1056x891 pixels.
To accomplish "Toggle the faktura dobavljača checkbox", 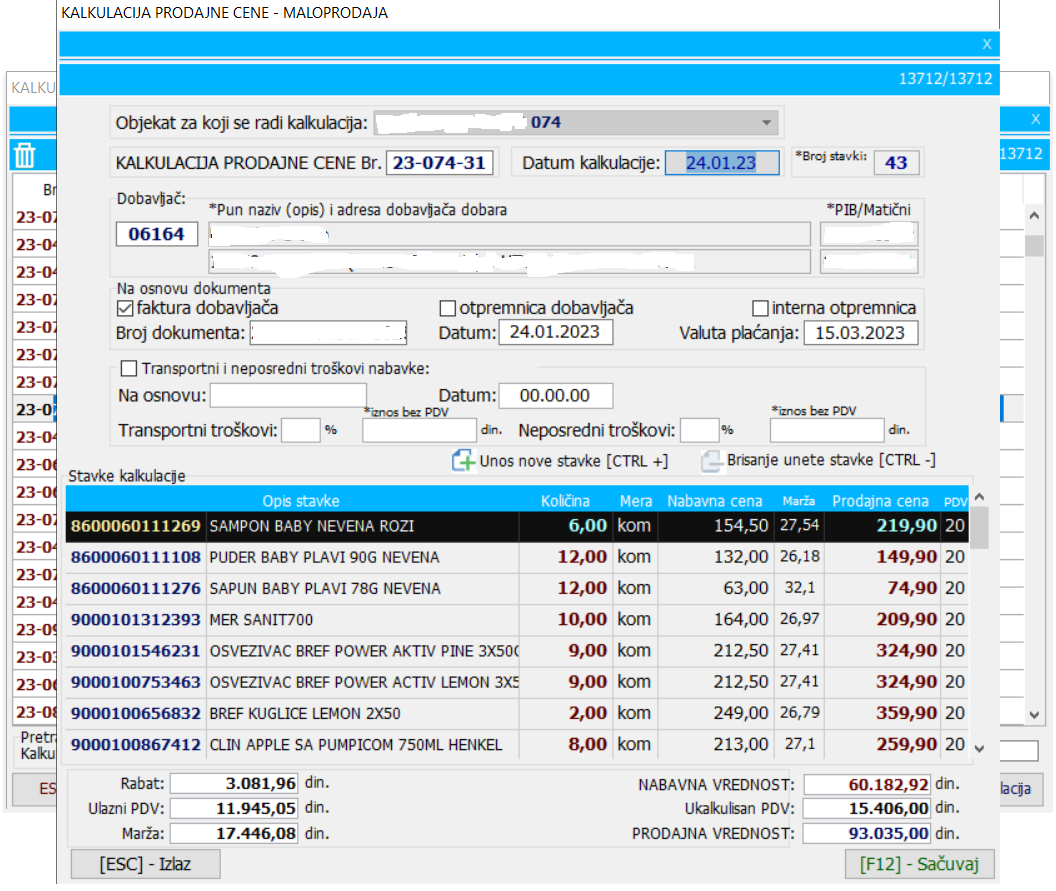I will point(125,308).
